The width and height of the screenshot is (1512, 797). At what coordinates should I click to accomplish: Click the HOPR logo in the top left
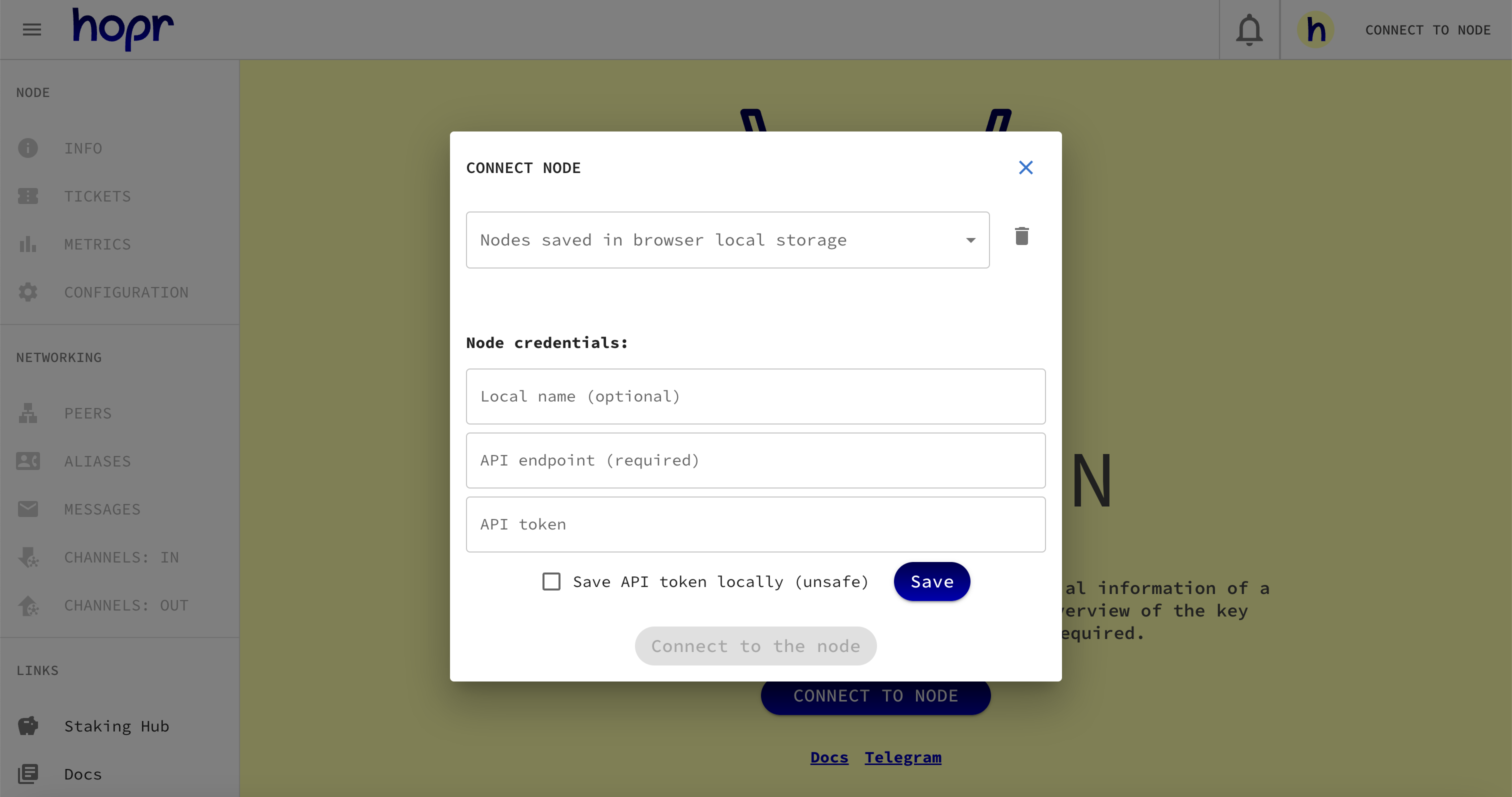pos(120,29)
